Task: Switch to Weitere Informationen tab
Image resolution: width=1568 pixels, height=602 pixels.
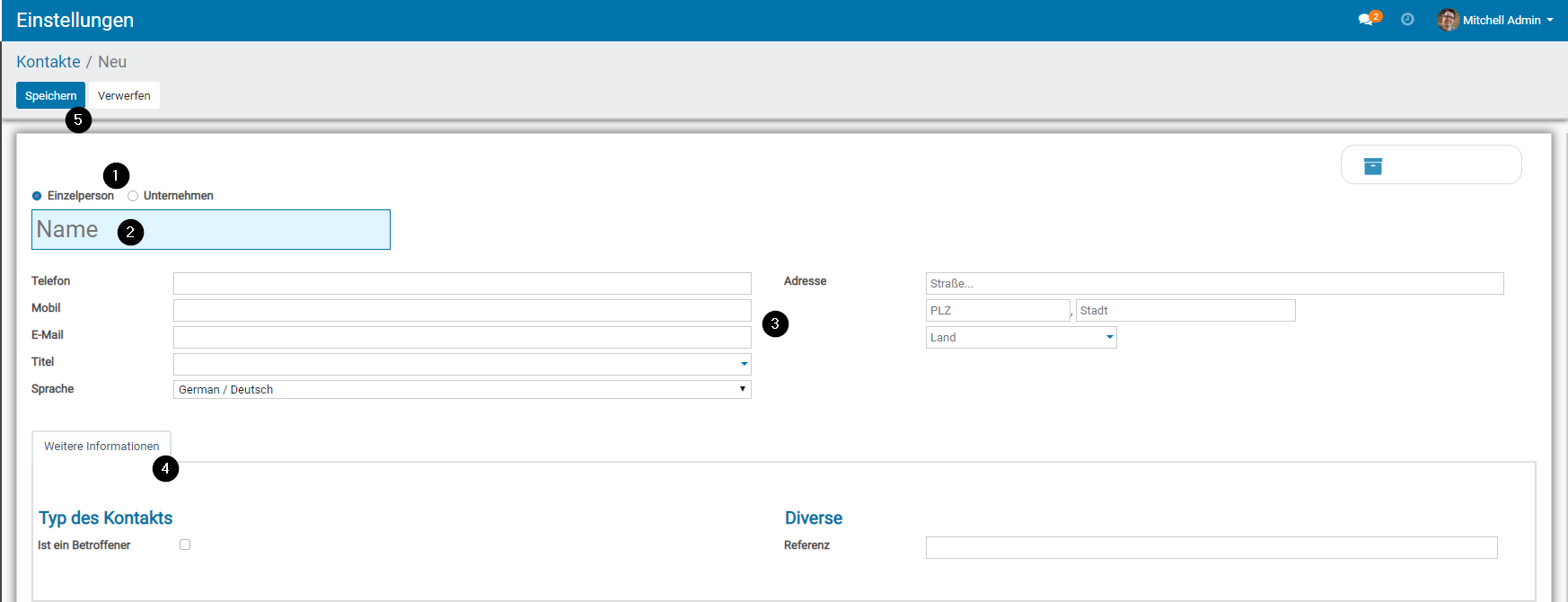Action: pos(101,446)
